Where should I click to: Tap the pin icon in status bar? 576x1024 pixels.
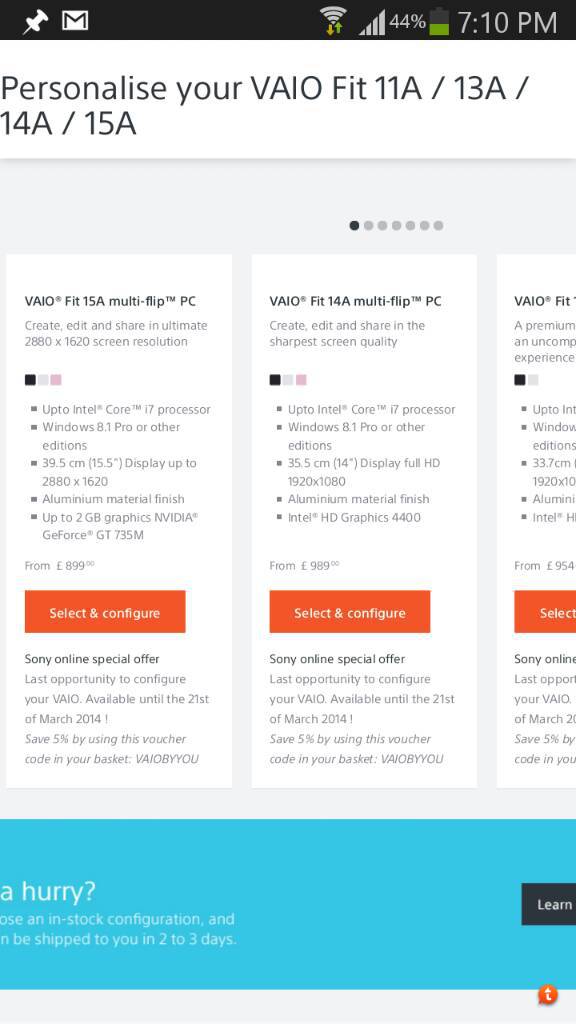tap(33, 23)
